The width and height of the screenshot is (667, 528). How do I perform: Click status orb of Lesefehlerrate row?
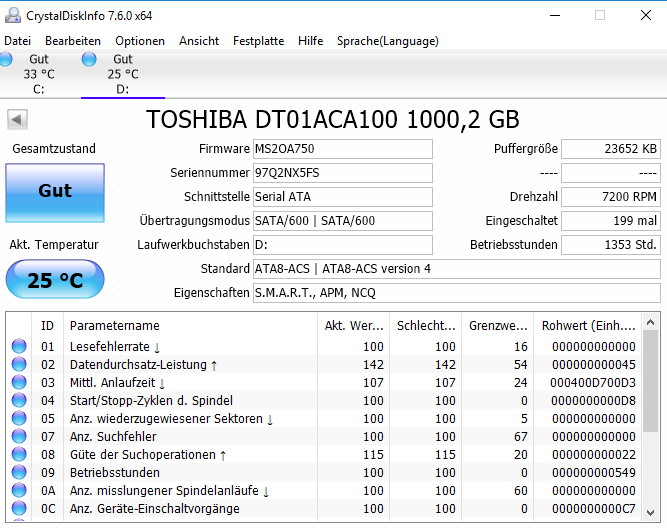click(19, 346)
